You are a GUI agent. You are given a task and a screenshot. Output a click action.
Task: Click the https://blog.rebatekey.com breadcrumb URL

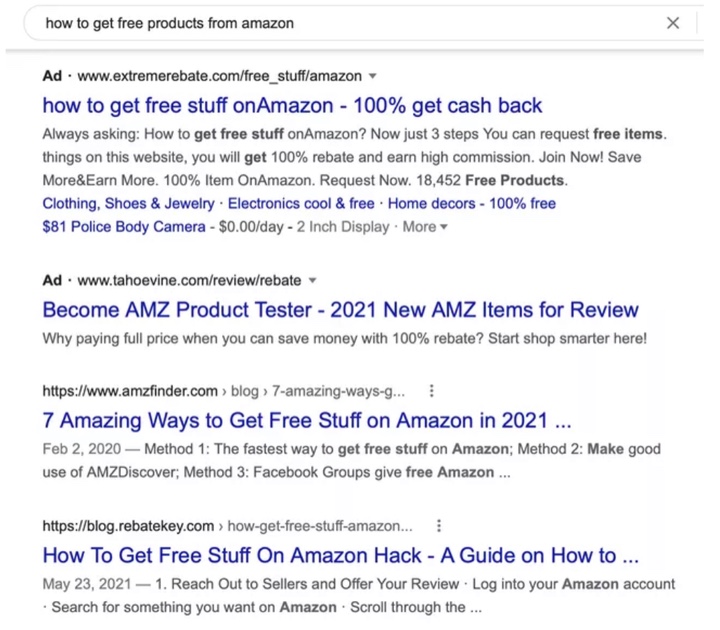128,525
